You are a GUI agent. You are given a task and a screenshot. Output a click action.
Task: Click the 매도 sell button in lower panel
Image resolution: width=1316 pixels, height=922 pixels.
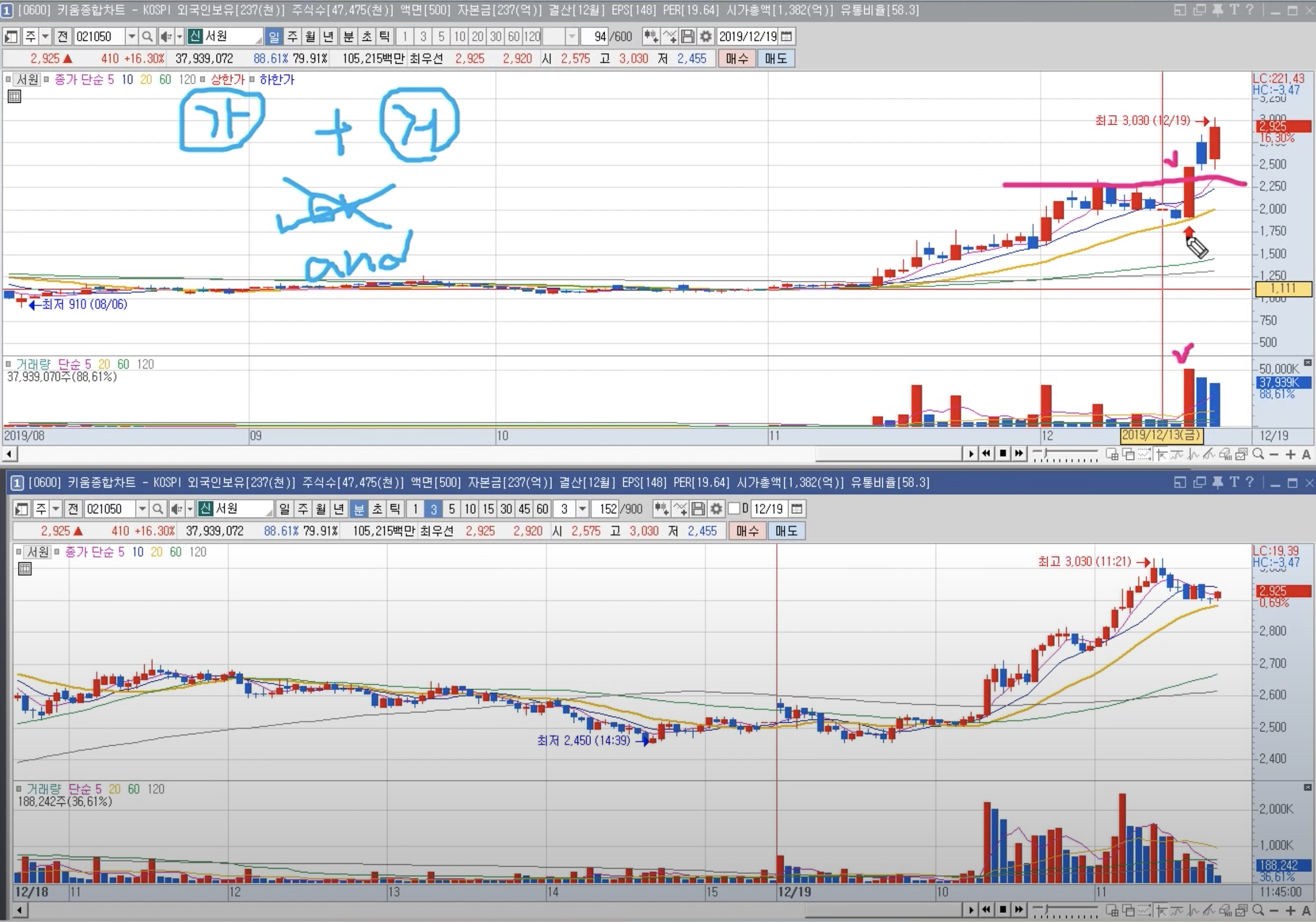(786, 531)
